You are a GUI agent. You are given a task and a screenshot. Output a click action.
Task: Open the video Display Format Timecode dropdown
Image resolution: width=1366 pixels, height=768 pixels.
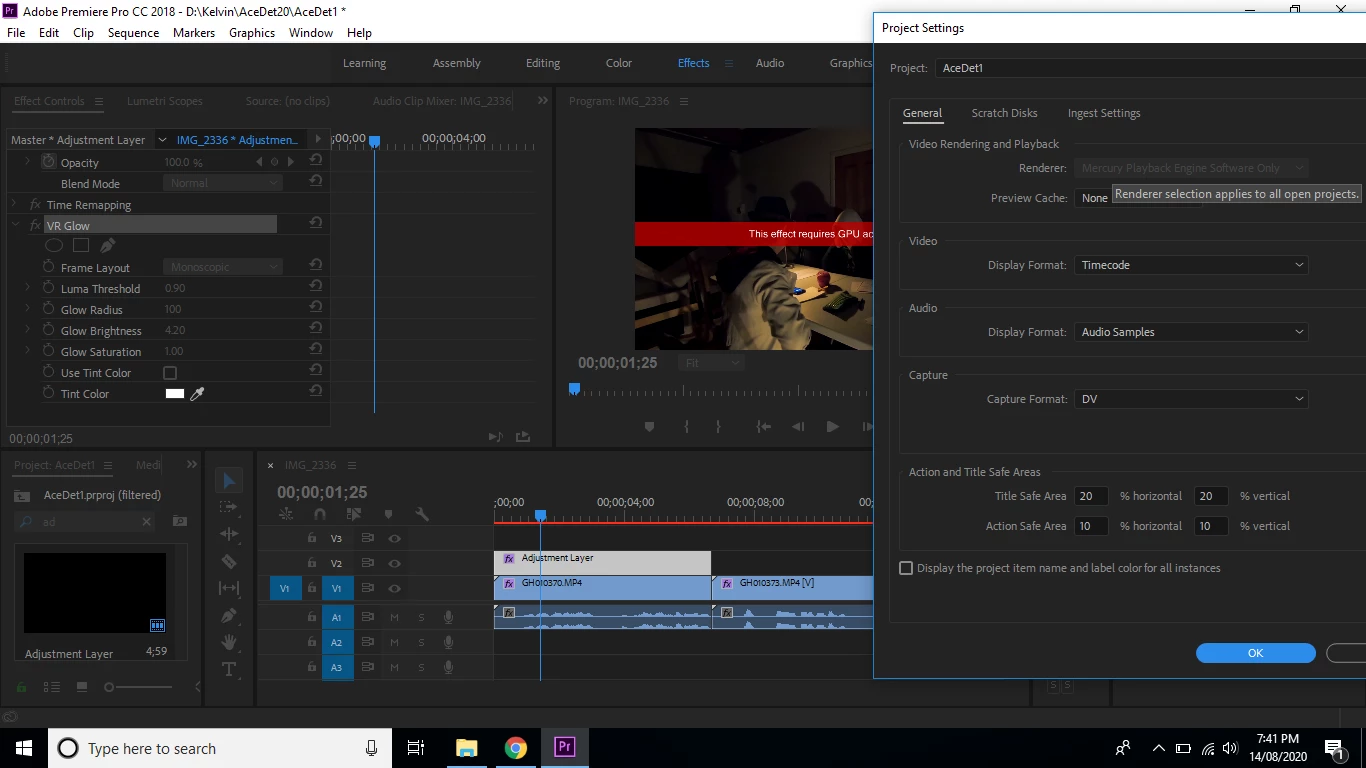point(1192,265)
